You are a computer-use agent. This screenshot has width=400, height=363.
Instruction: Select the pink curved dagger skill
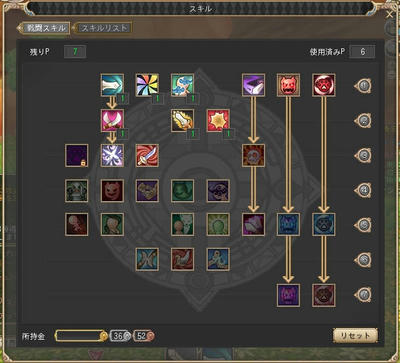tap(112, 120)
